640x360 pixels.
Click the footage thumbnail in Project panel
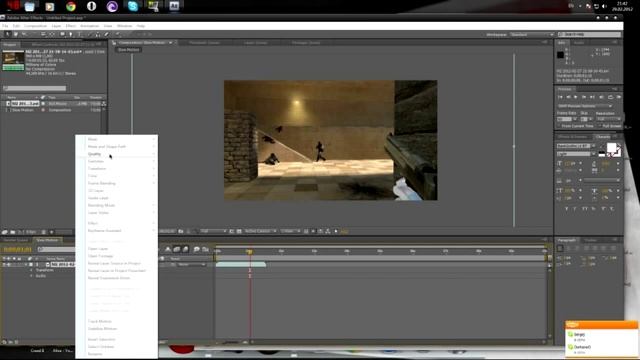pyautogui.click(x=13, y=60)
